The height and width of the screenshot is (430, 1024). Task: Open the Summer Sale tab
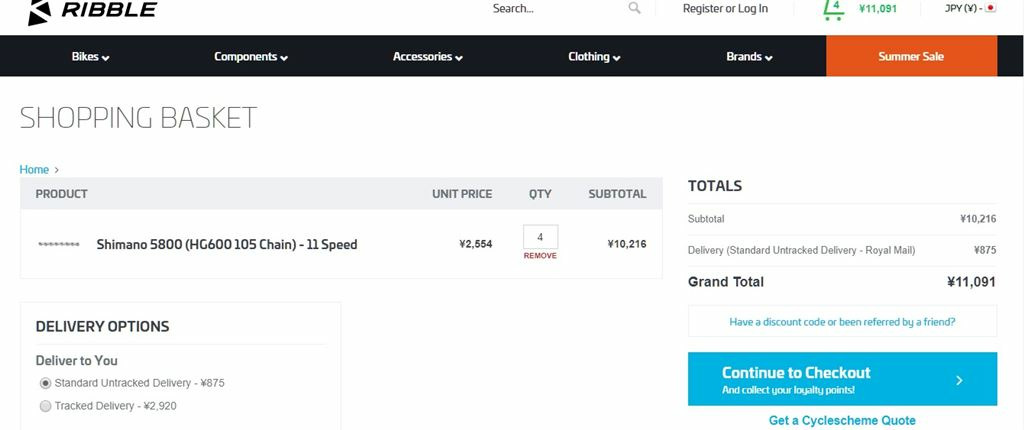911,56
